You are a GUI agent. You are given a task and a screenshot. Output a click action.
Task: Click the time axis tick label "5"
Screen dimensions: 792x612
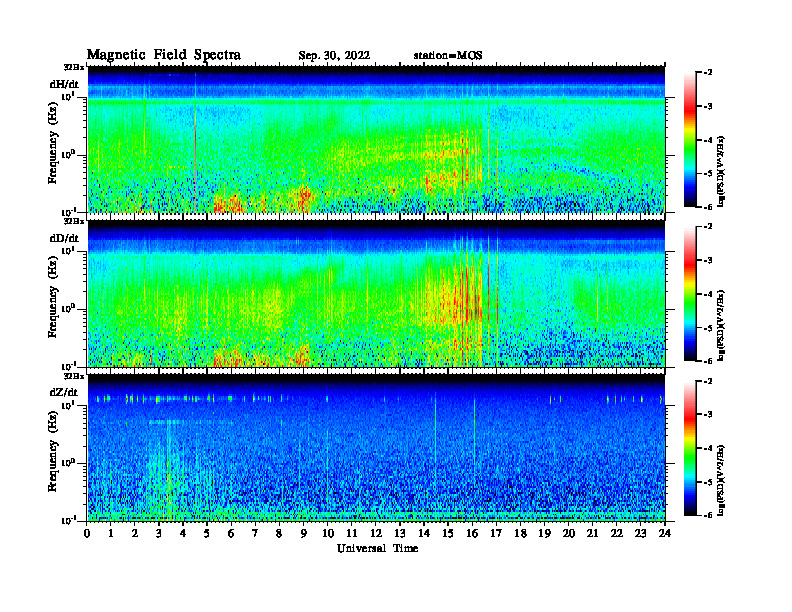207,533
